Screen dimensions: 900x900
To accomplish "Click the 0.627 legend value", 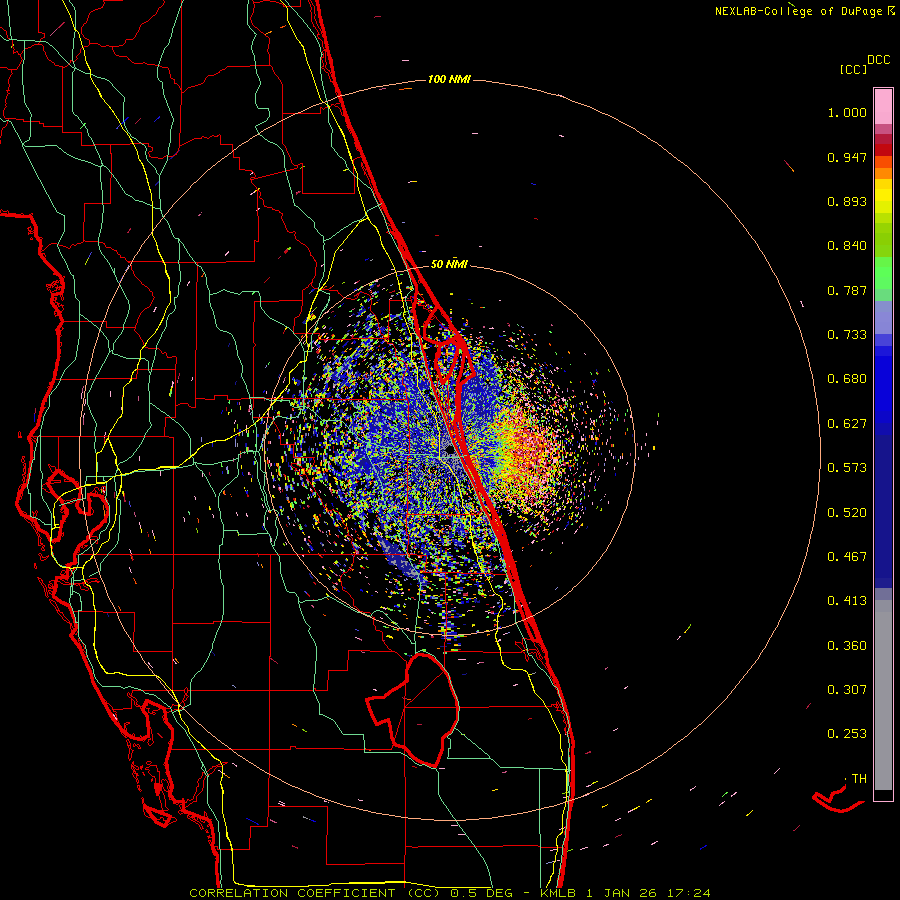I will click(x=847, y=424).
